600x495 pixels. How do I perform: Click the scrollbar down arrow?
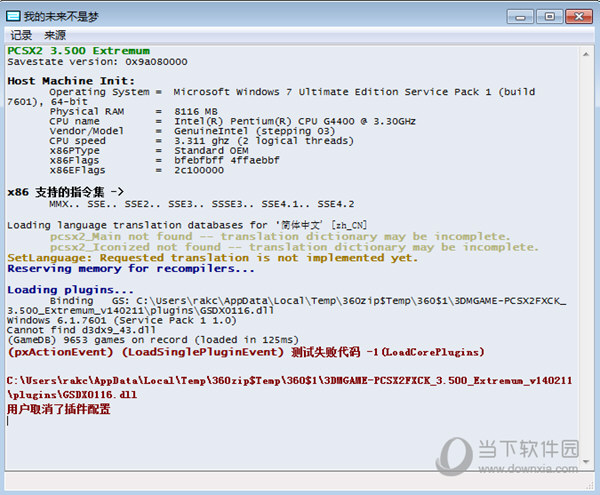point(587,461)
